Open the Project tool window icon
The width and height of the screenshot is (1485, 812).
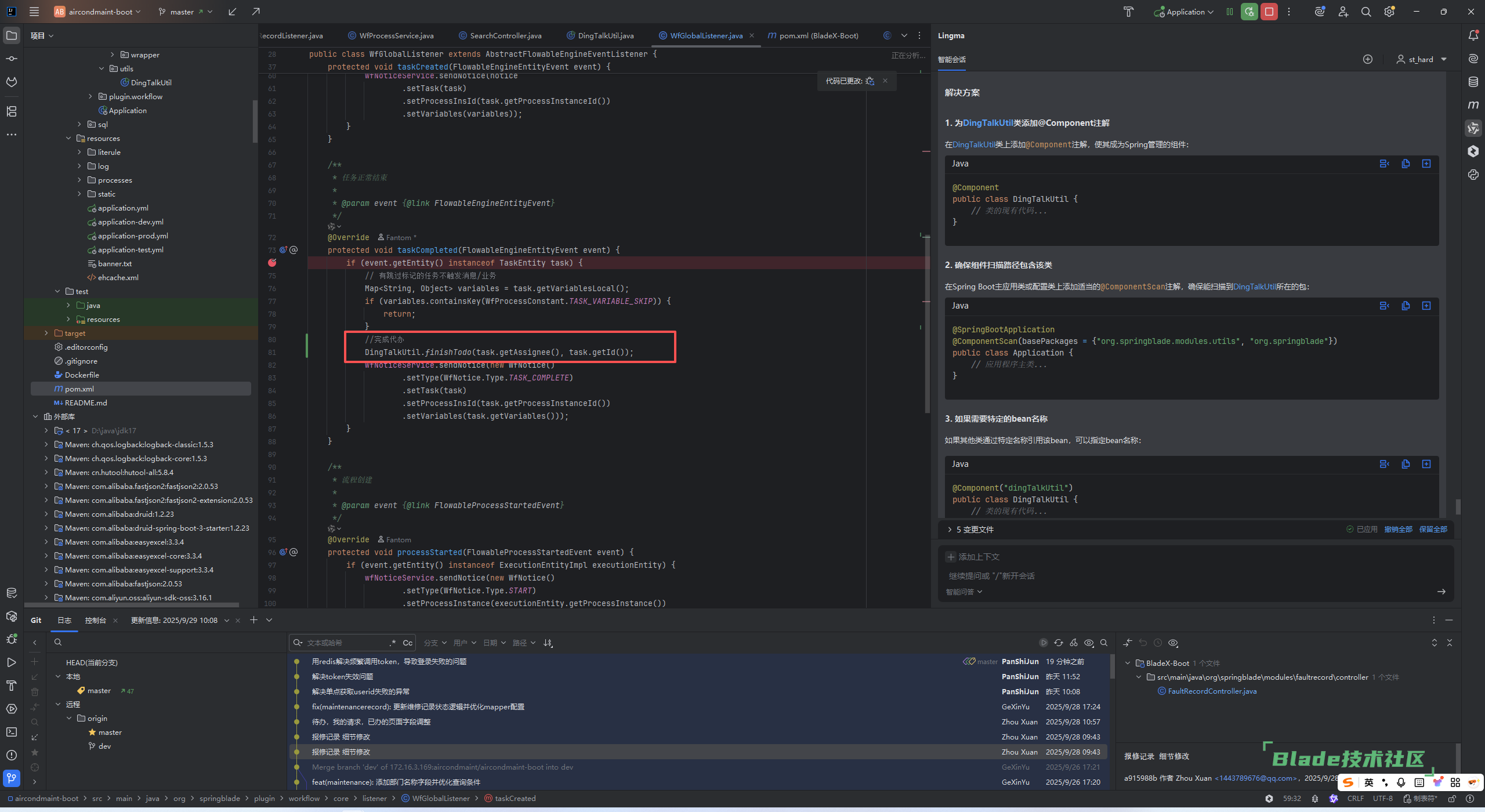click(x=12, y=35)
